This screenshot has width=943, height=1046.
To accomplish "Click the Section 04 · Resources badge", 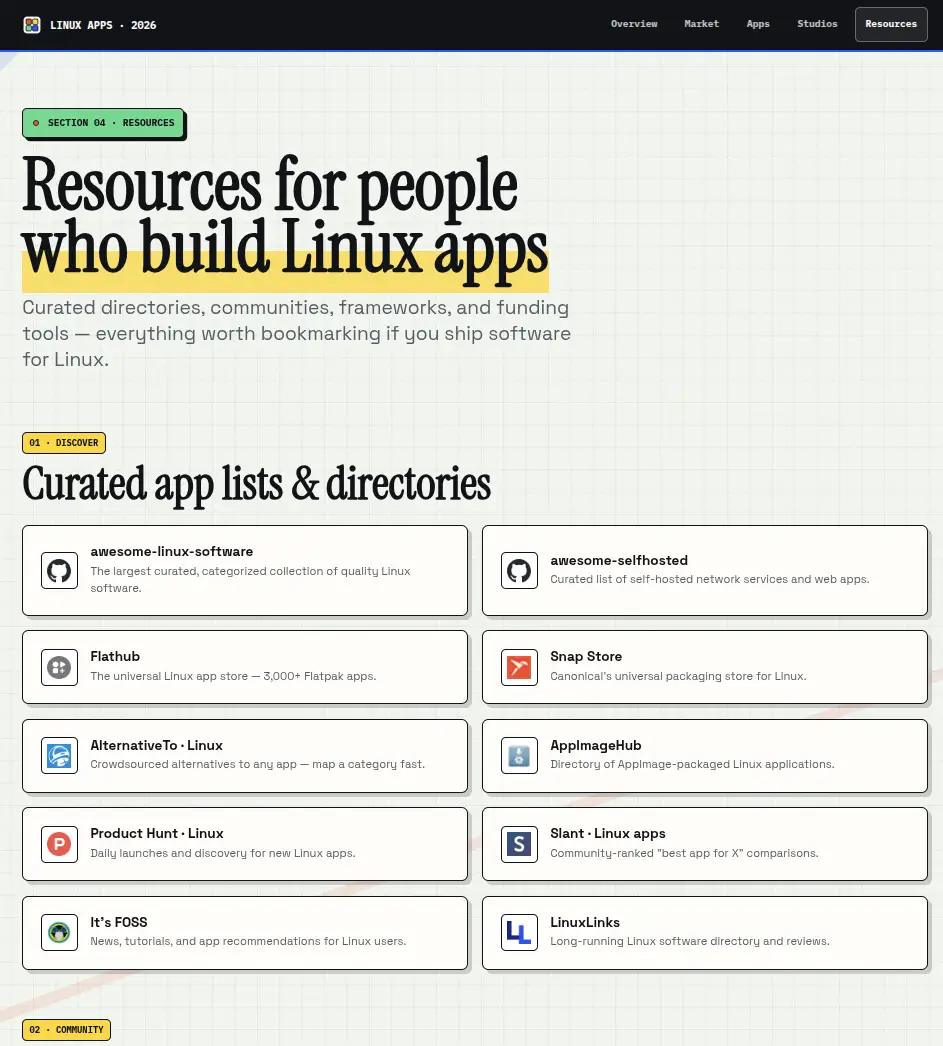I will pos(103,123).
